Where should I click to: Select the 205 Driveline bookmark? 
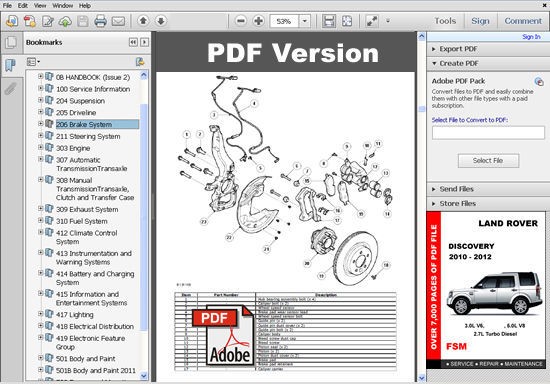[76, 113]
